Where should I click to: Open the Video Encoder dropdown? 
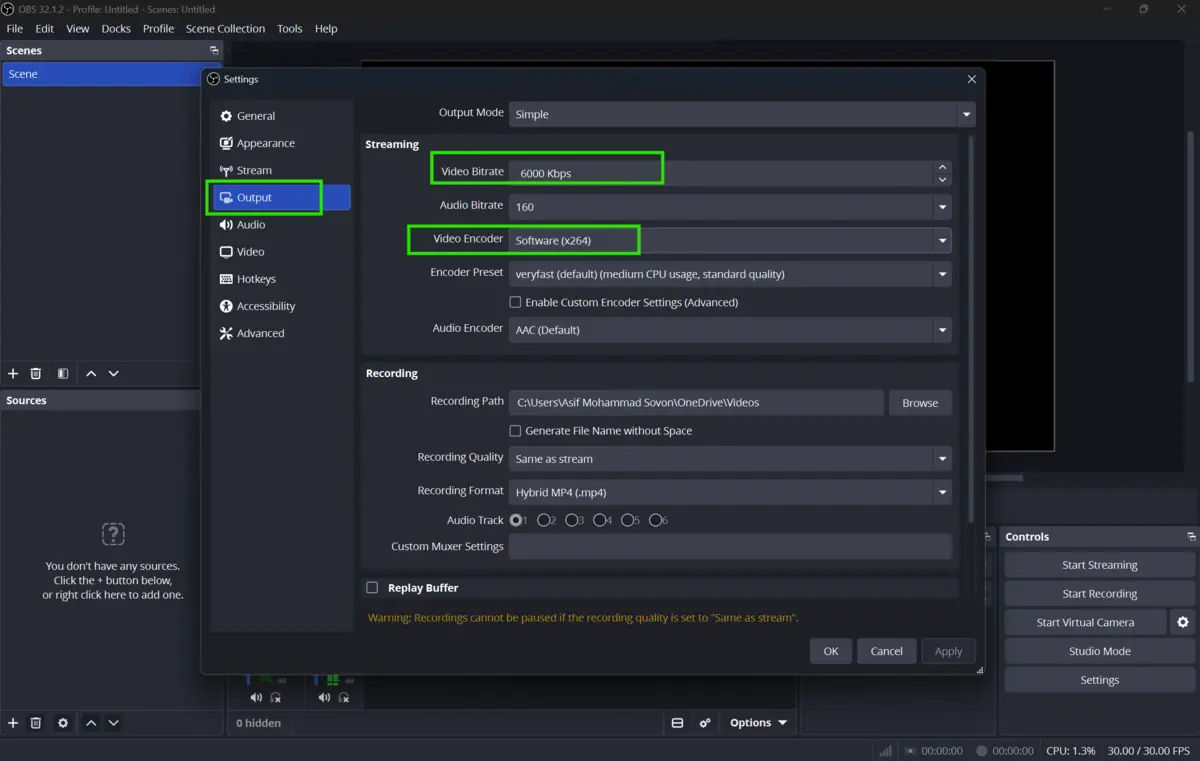pyautogui.click(x=730, y=240)
